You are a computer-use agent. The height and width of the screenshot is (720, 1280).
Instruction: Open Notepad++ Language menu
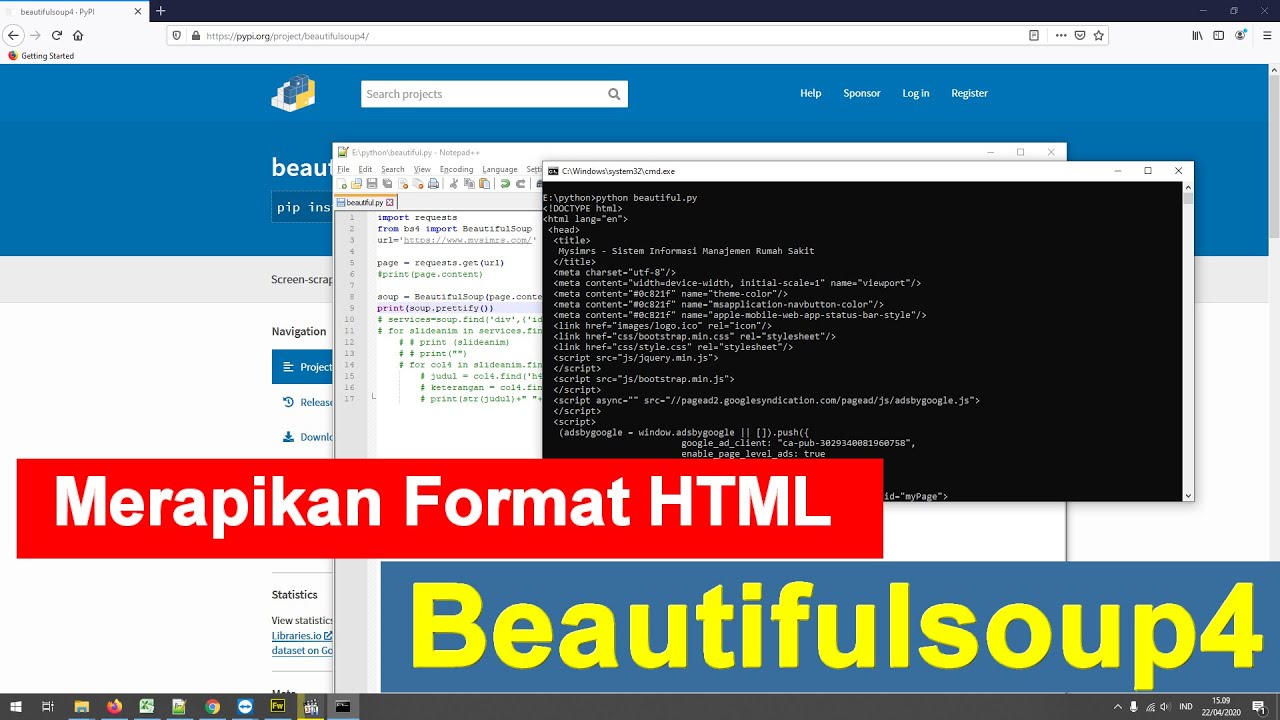(499, 169)
